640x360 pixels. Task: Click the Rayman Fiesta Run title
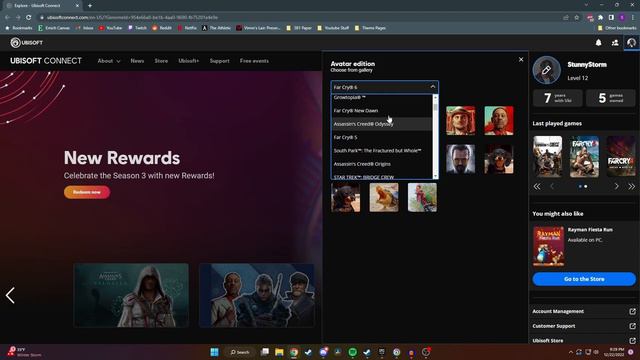590,230
